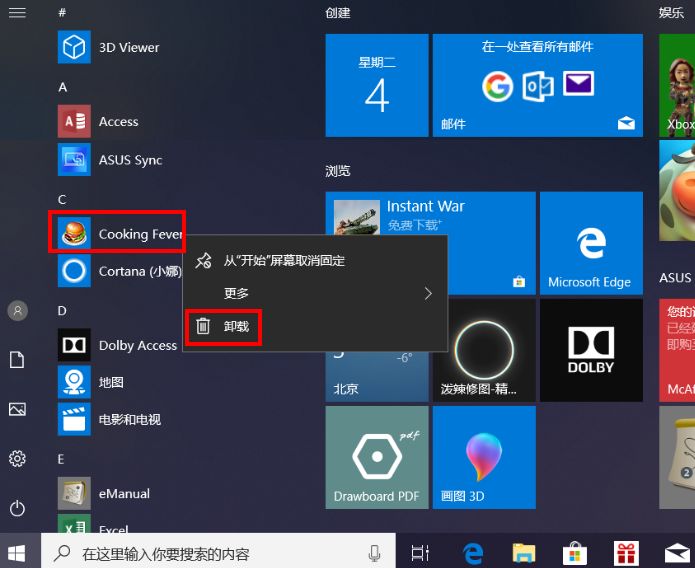The width and height of the screenshot is (695, 568).
Task: Click the red gift icon on taskbar
Action: click(626, 553)
